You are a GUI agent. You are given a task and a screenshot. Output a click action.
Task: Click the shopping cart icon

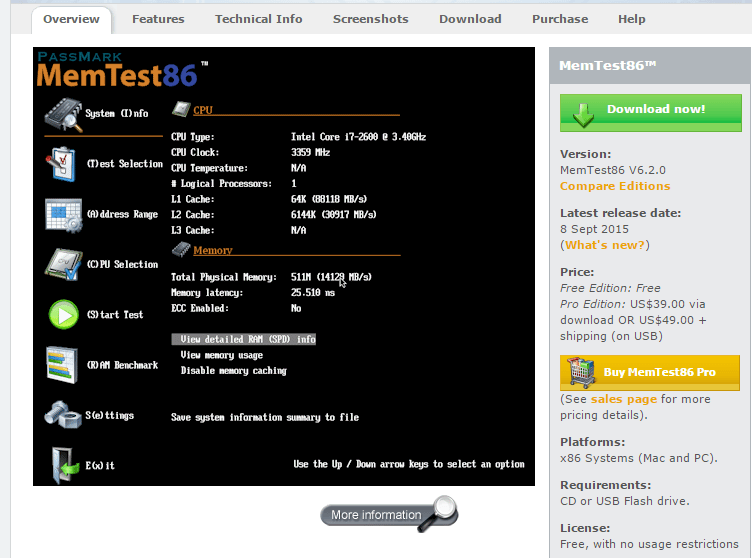click(x=581, y=372)
